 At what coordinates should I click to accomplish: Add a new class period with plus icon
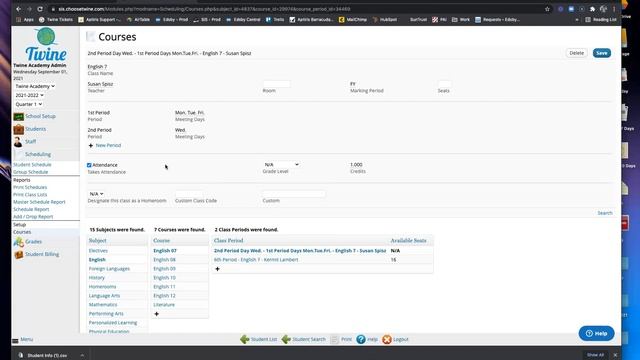[x=217, y=269]
